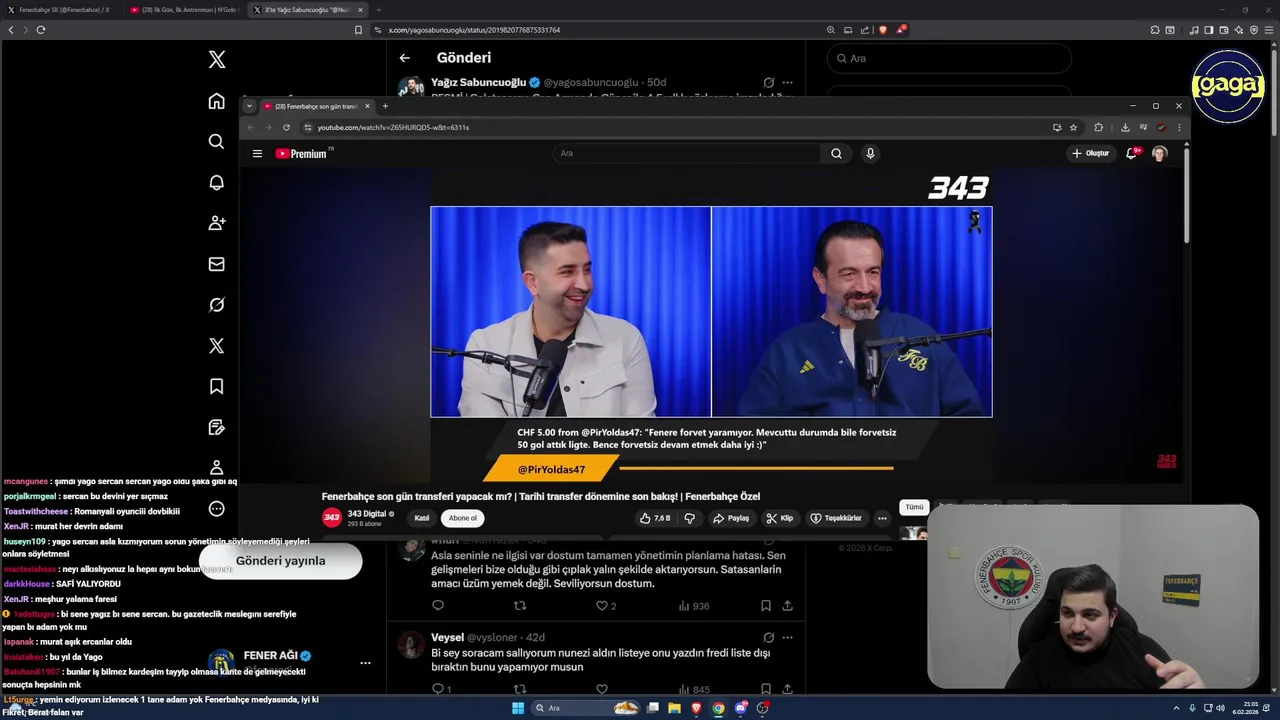Open the more circle icon in X sidebar
Viewport: 1280px width, 720px height.
coord(216,509)
